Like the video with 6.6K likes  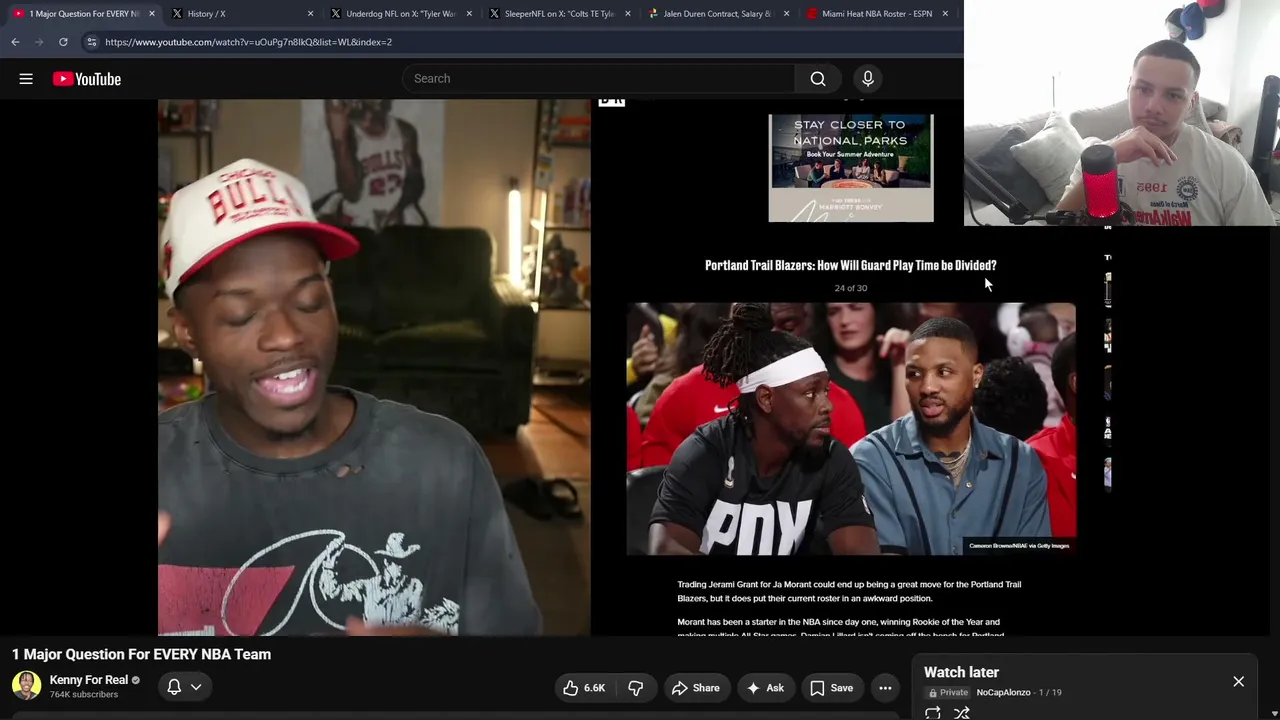pyautogui.click(x=584, y=688)
